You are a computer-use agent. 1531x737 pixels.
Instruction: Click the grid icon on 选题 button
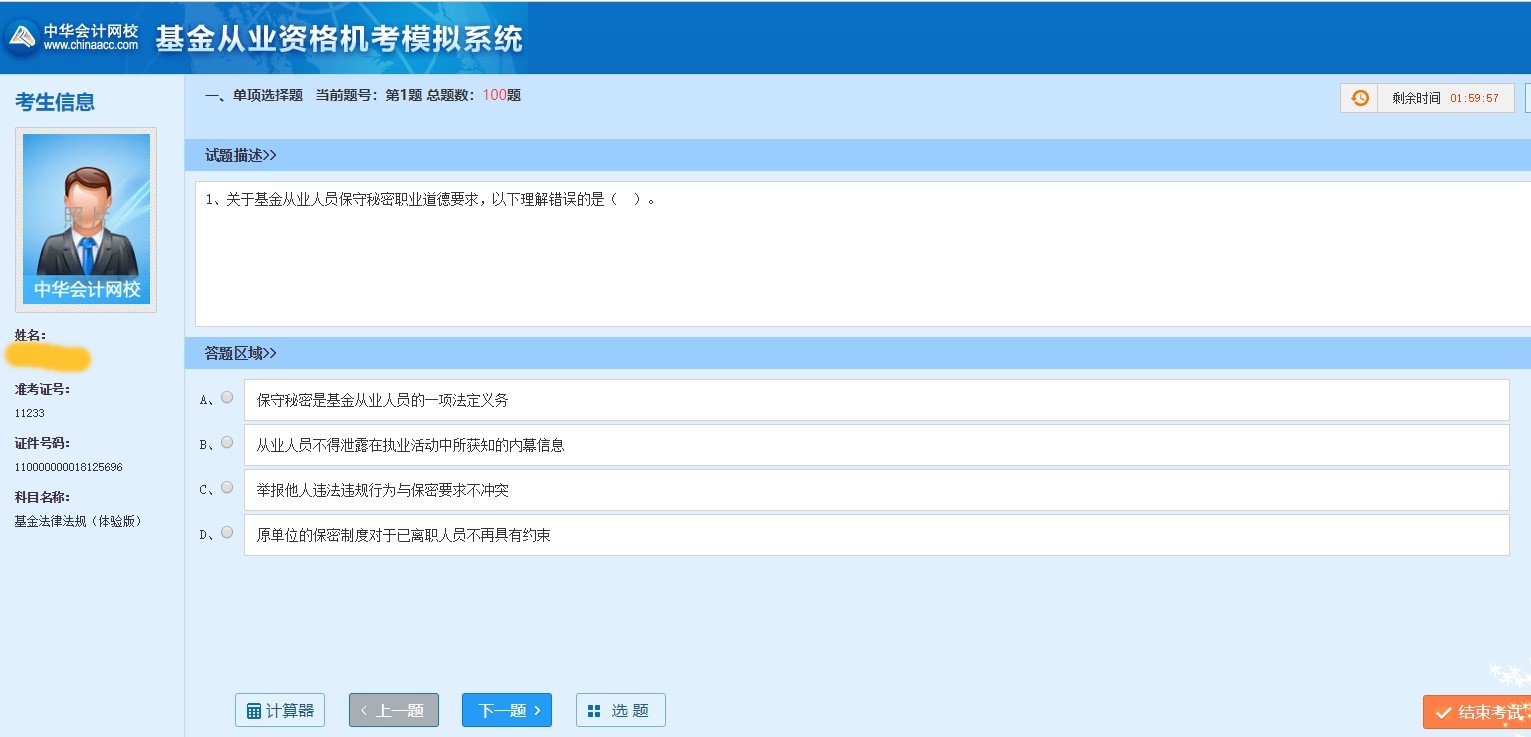(x=595, y=710)
